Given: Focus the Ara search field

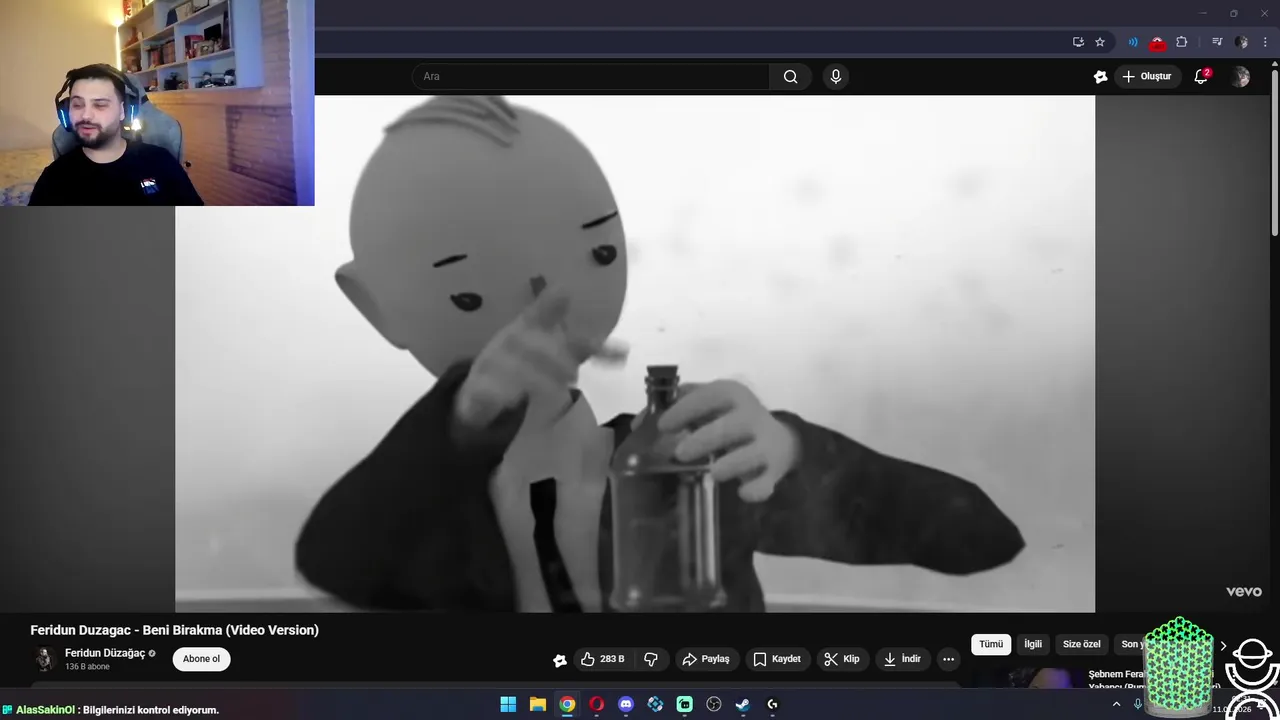Looking at the screenshot, I should [x=590, y=77].
